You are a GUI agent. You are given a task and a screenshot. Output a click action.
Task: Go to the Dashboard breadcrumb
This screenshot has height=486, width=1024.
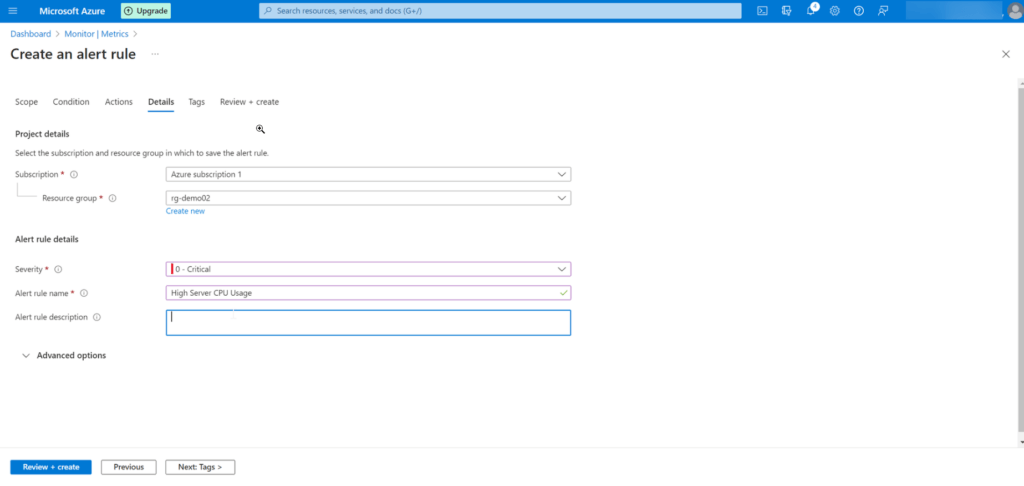point(31,33)
